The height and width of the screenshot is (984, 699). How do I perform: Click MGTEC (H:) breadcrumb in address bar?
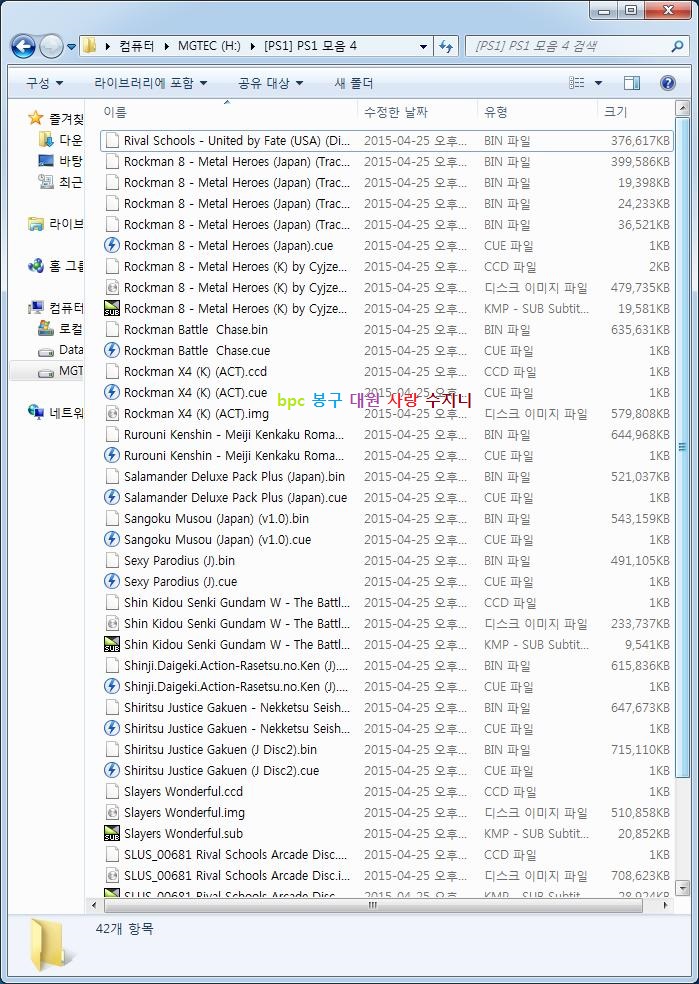pyautogui.click(x=209, y=46)
